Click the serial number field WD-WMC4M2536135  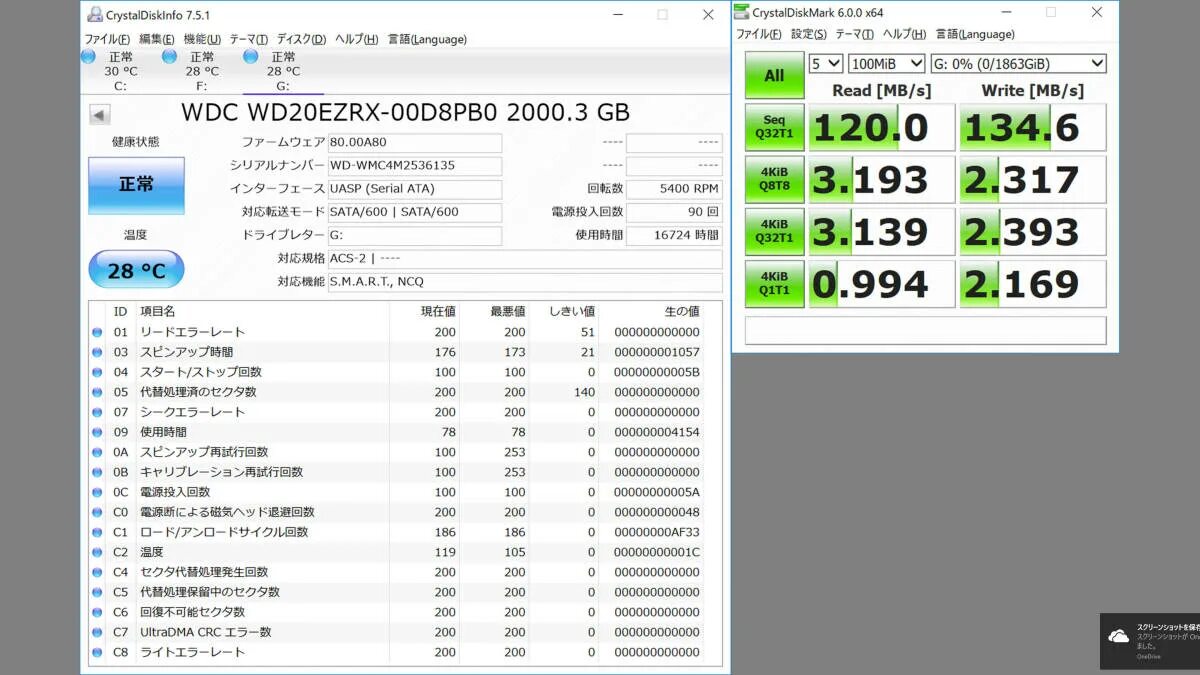[414, 166]
